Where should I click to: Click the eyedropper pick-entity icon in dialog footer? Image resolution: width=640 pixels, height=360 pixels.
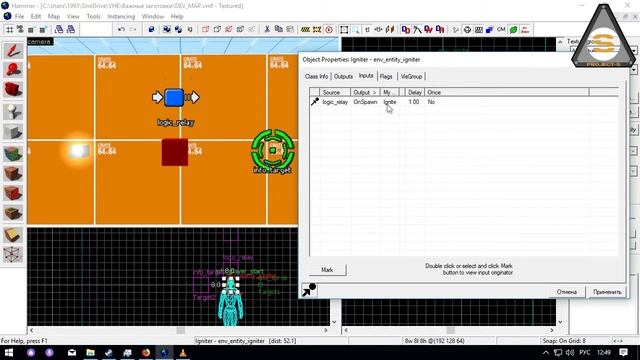click(x=309, y=290)
